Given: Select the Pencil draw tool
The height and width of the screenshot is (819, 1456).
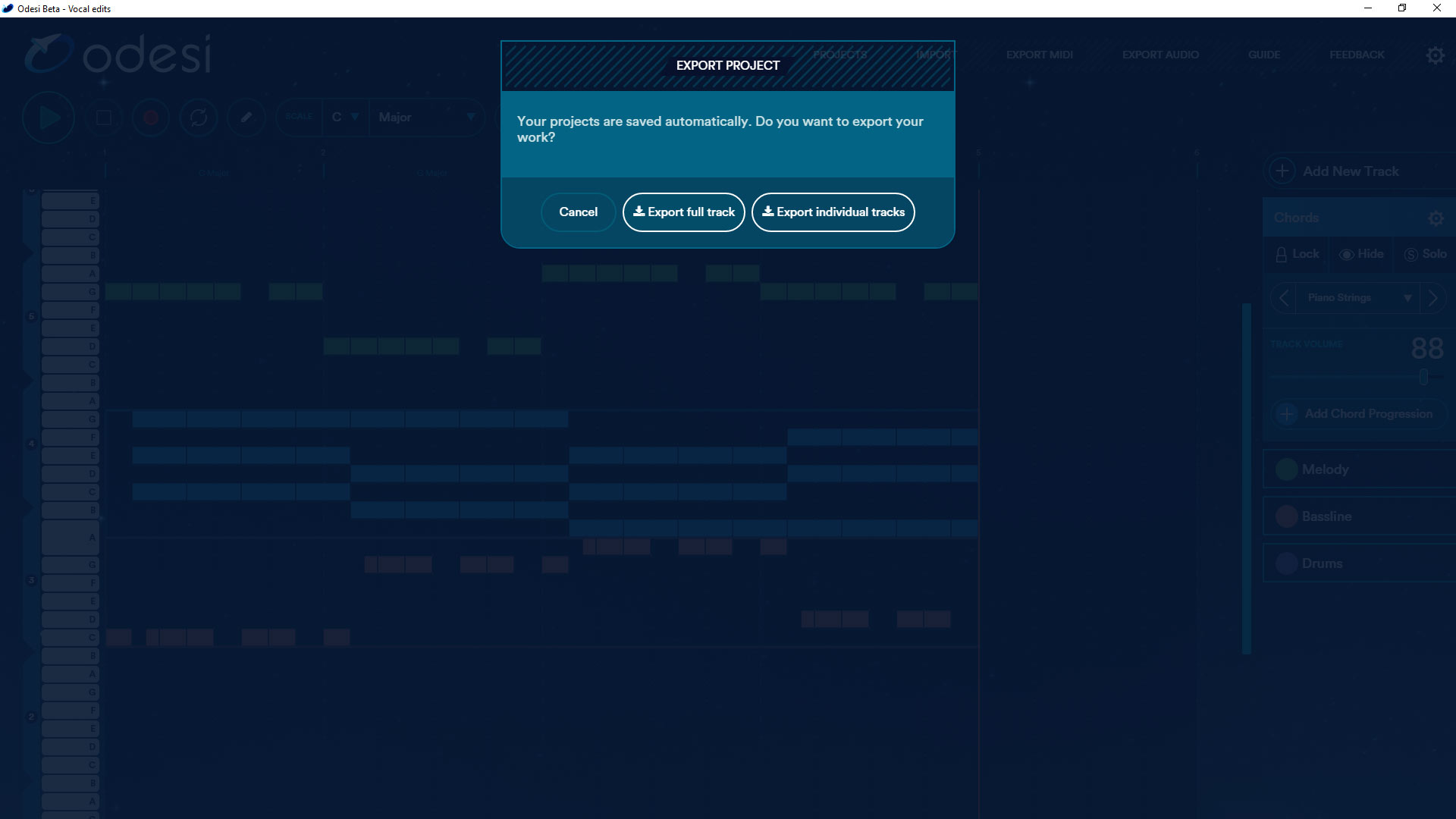Looking at the screenshot, I should point(246,118).
